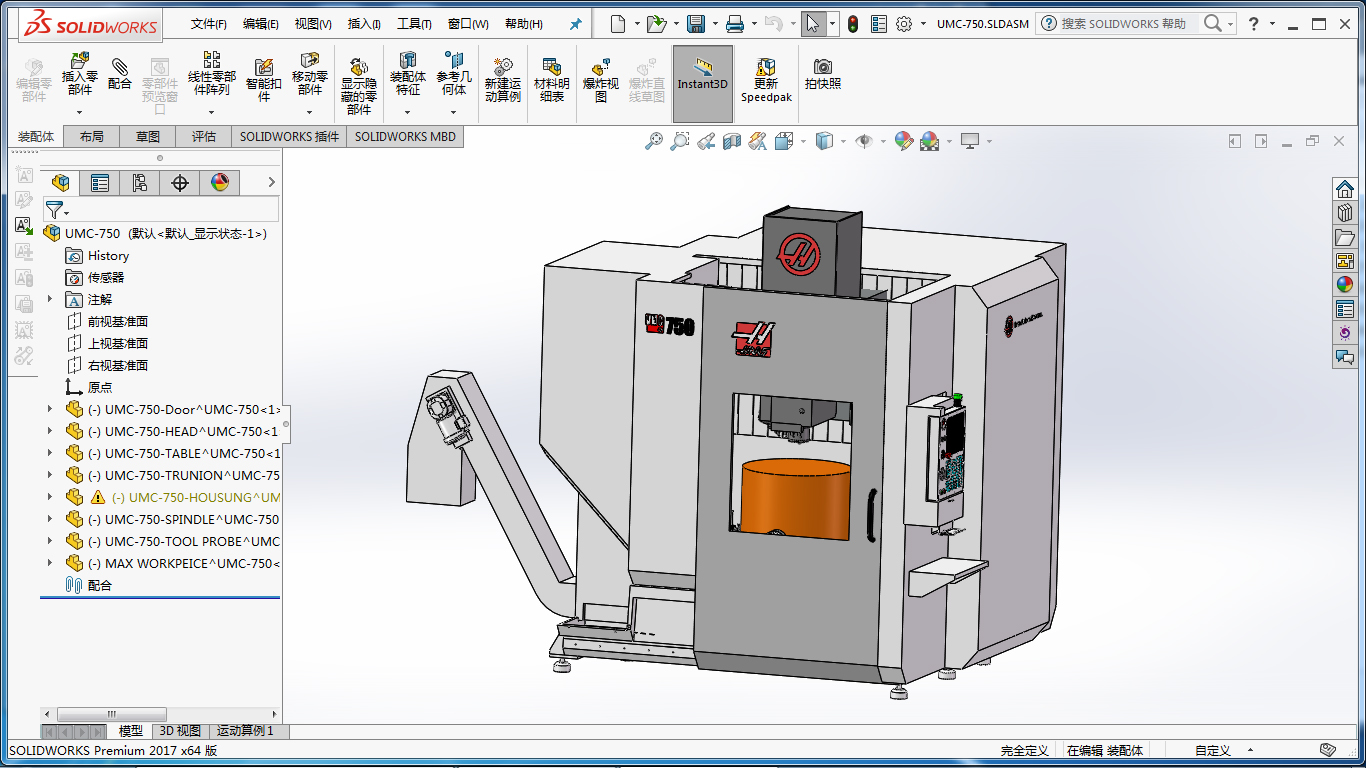Open the DimXpertManager crosshair tab
This screenshot has height=768, width=1366.
180,182
